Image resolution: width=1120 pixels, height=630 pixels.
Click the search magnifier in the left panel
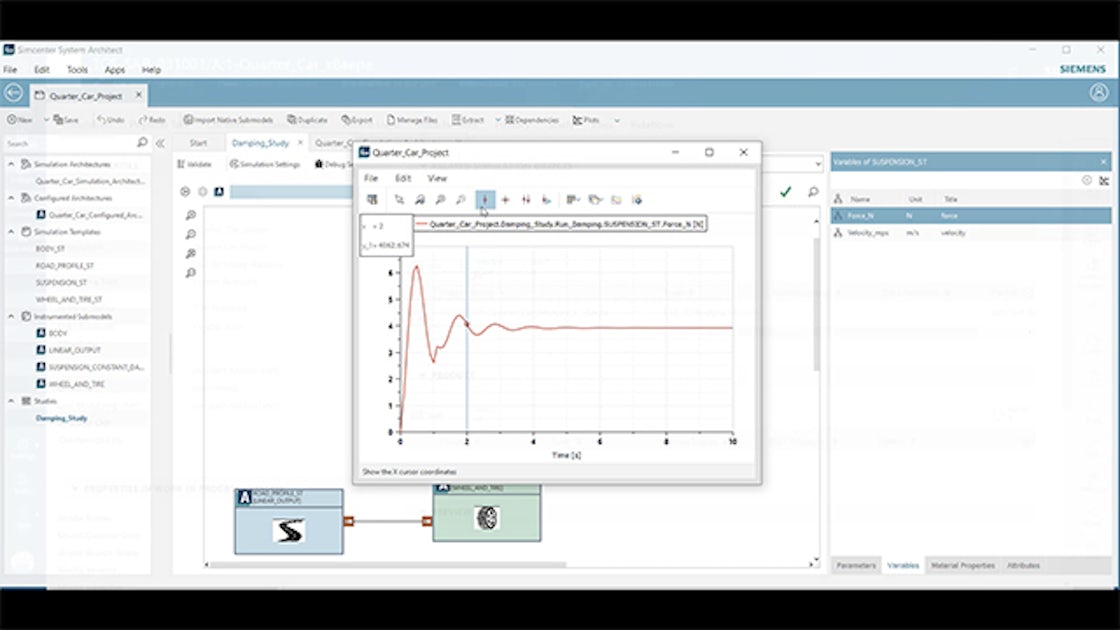click(142, 143)
